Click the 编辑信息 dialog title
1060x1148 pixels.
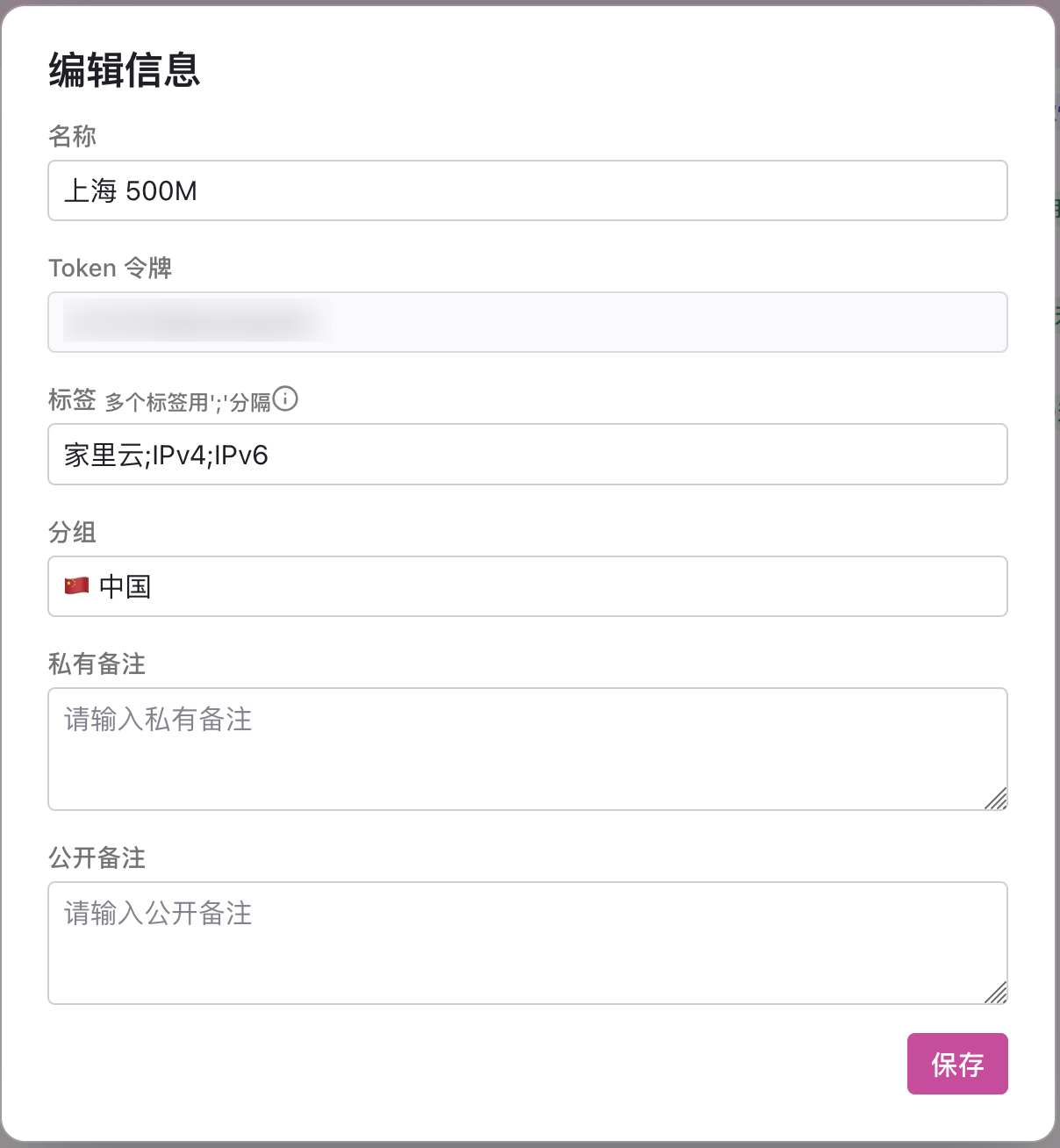pyautogui.click(x=125, y=70)
